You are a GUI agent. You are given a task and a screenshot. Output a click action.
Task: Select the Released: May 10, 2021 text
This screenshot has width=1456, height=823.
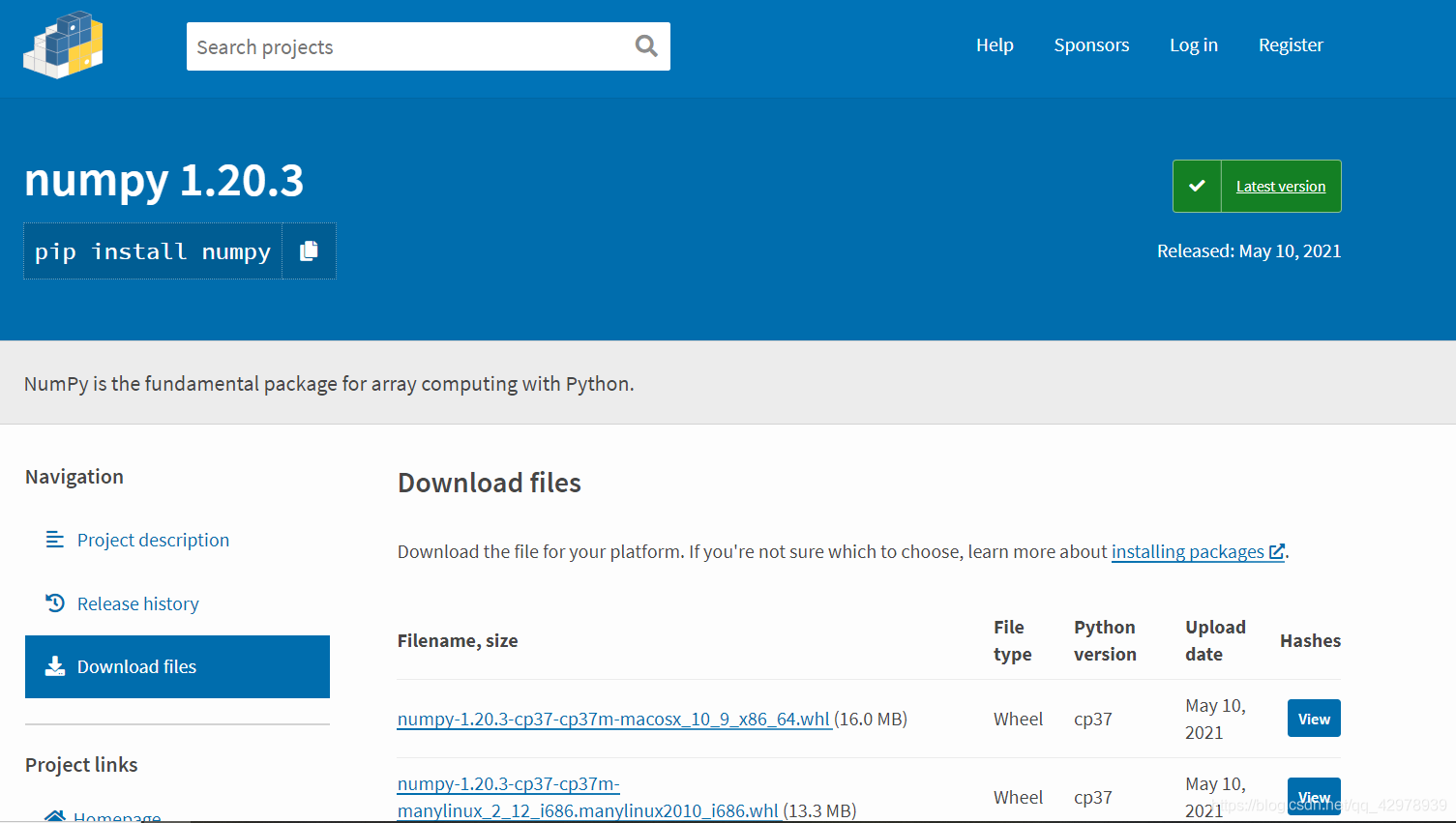coord(1249,250)
